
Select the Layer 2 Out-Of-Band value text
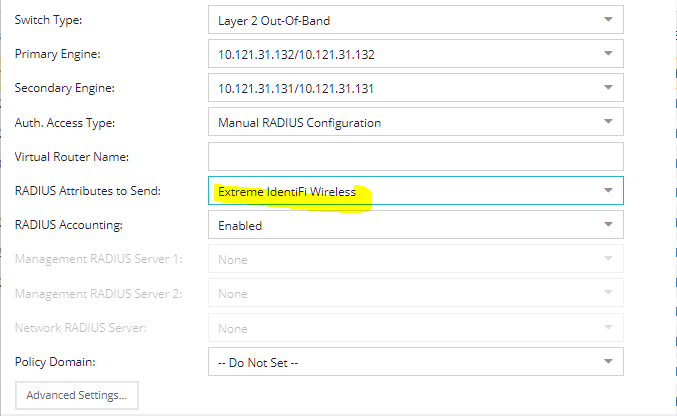click(x=274, y=21)
